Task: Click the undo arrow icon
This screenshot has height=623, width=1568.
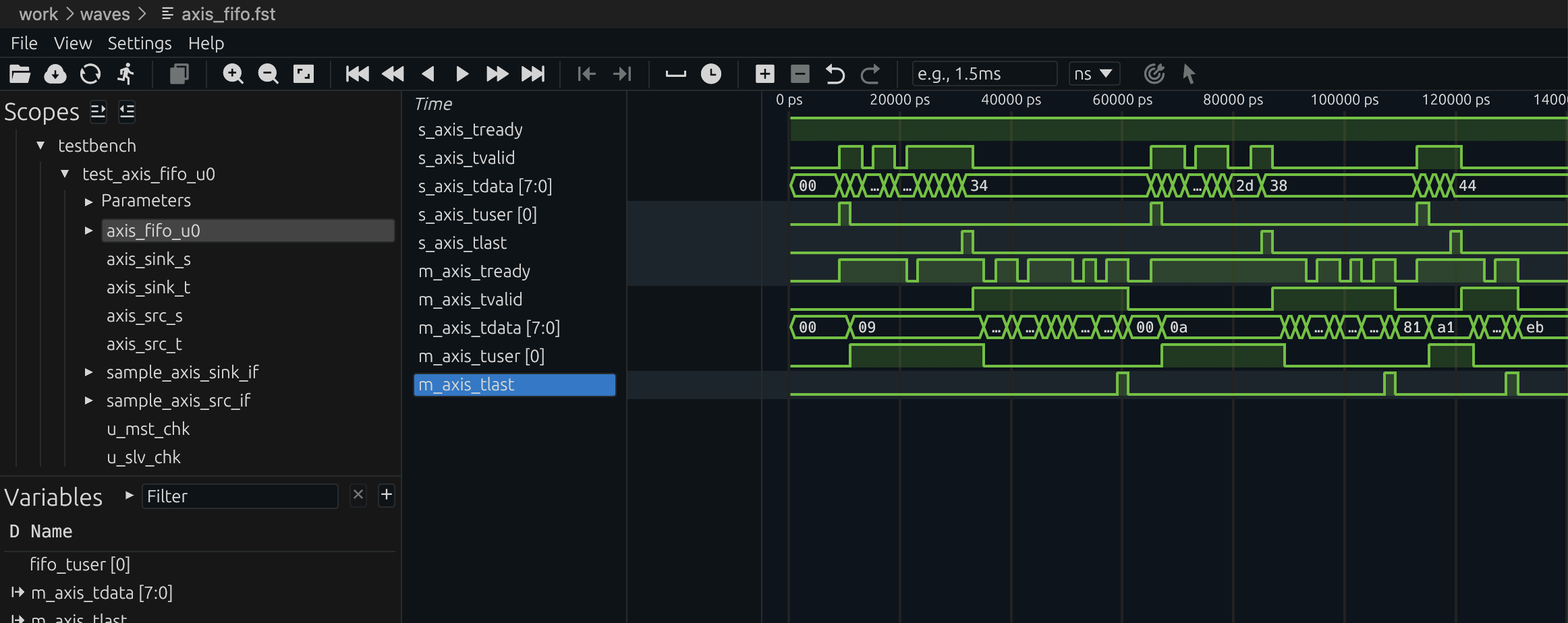Action: coord(835,73)
